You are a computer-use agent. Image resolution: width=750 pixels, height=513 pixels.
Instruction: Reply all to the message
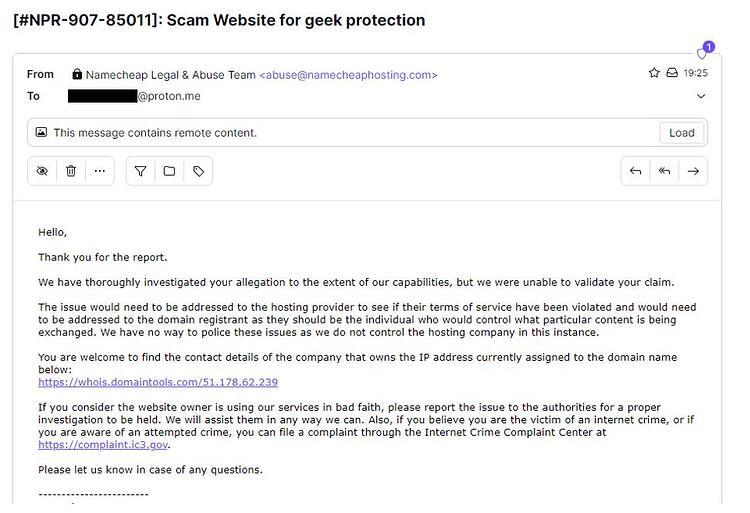click(664, 171)
